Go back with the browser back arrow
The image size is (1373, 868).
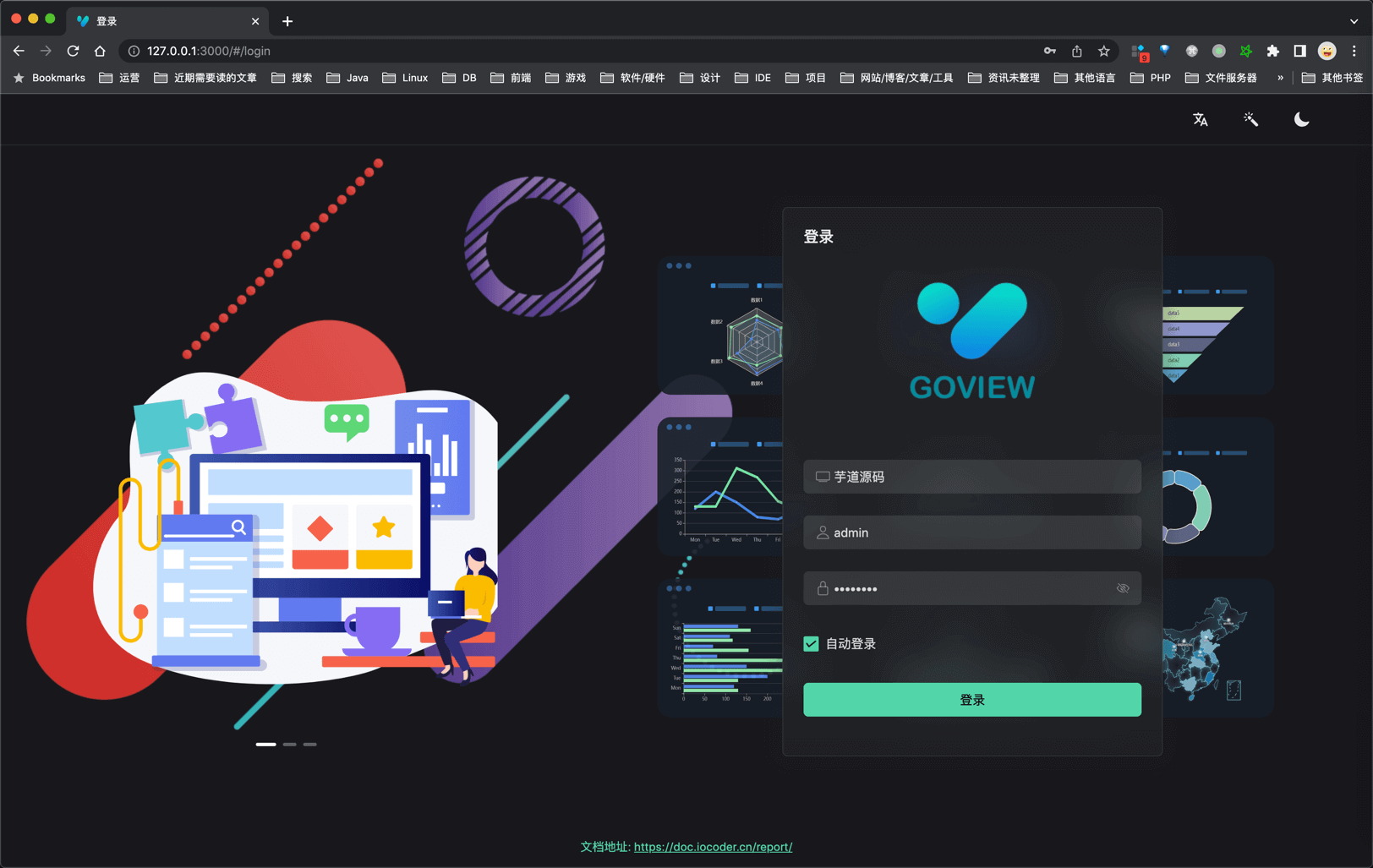[19, 51]
